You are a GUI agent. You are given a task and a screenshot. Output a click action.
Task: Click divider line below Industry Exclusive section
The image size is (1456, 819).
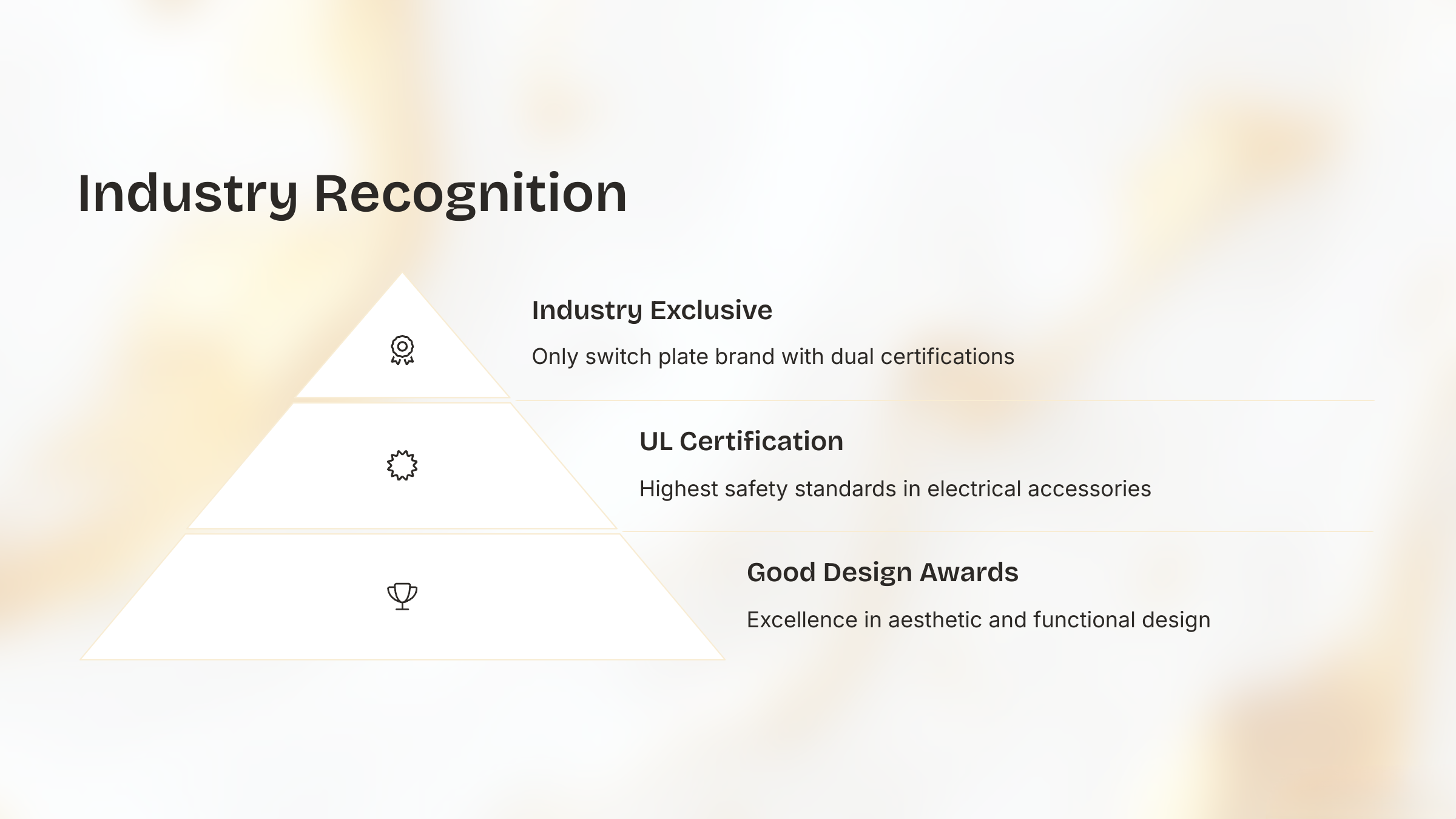click(945, 400)
